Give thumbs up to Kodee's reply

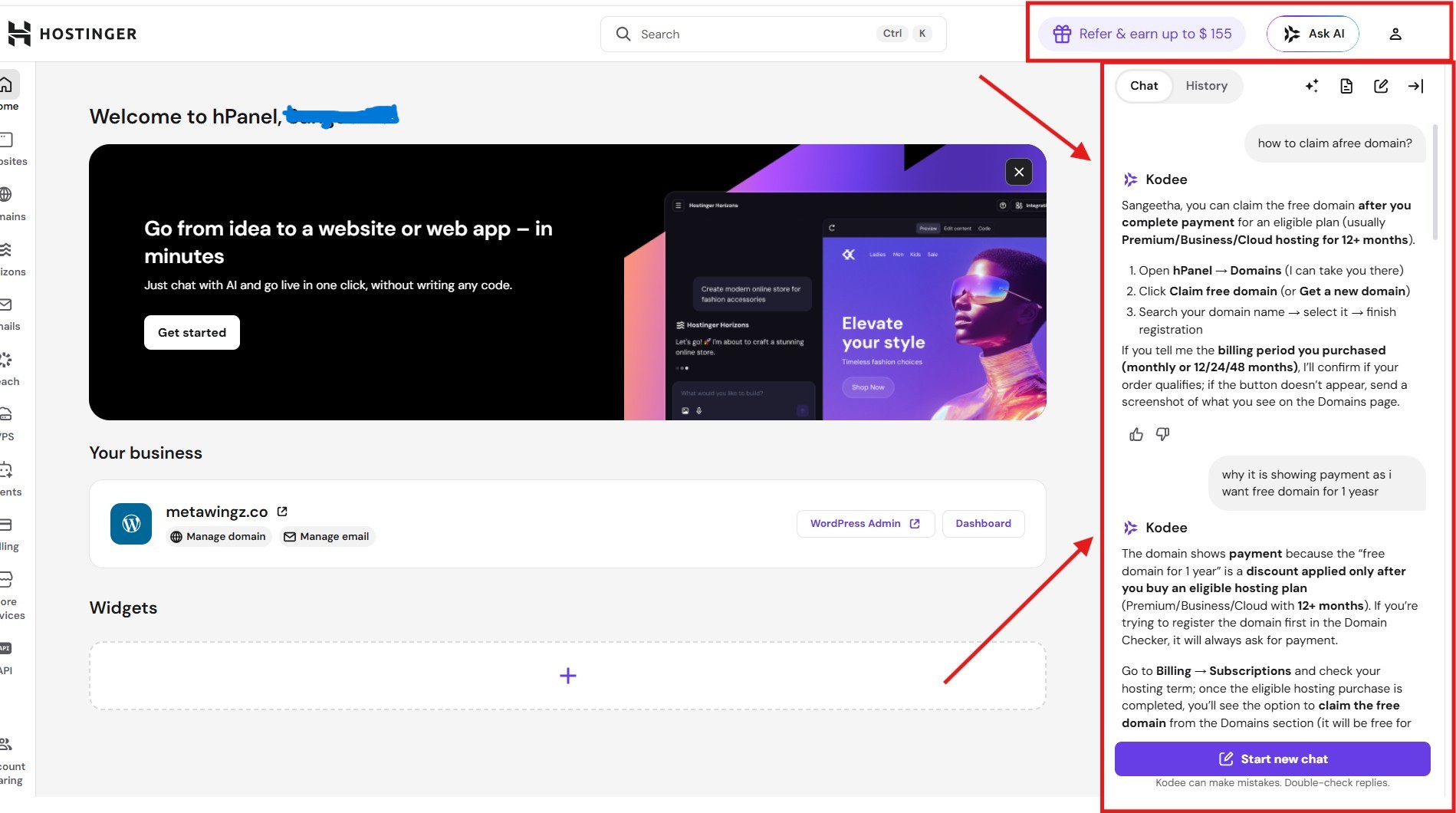pos(1136,435)
